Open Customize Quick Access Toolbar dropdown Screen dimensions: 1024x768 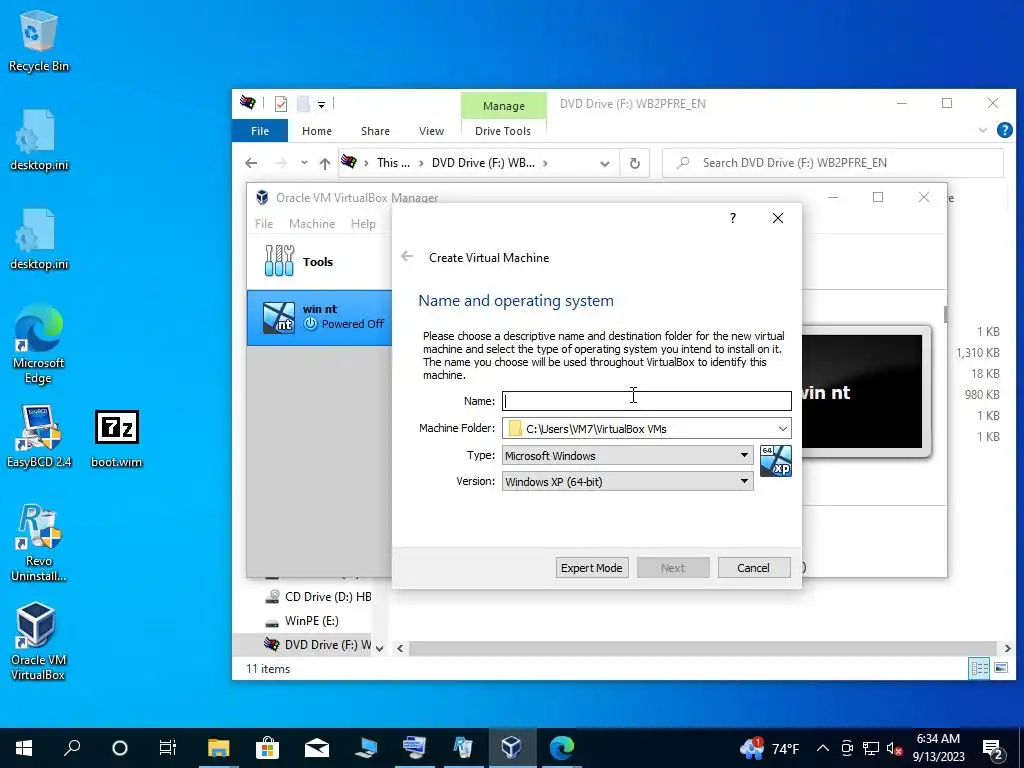click(321, 104)
